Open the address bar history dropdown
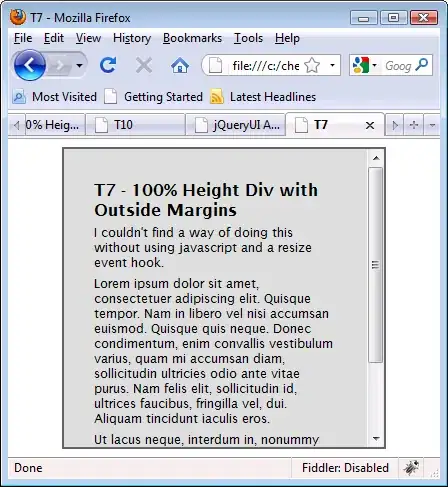The width and height of the screenshot is (448, 487). point(332,65)
